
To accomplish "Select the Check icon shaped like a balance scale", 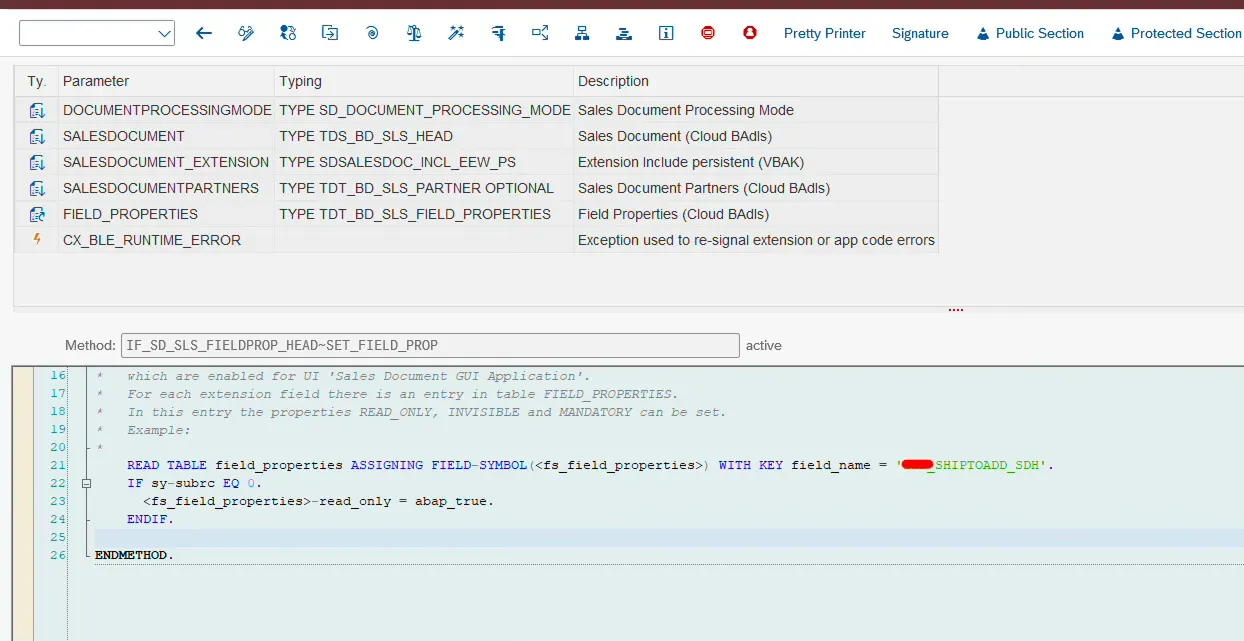I will point(414,33).
